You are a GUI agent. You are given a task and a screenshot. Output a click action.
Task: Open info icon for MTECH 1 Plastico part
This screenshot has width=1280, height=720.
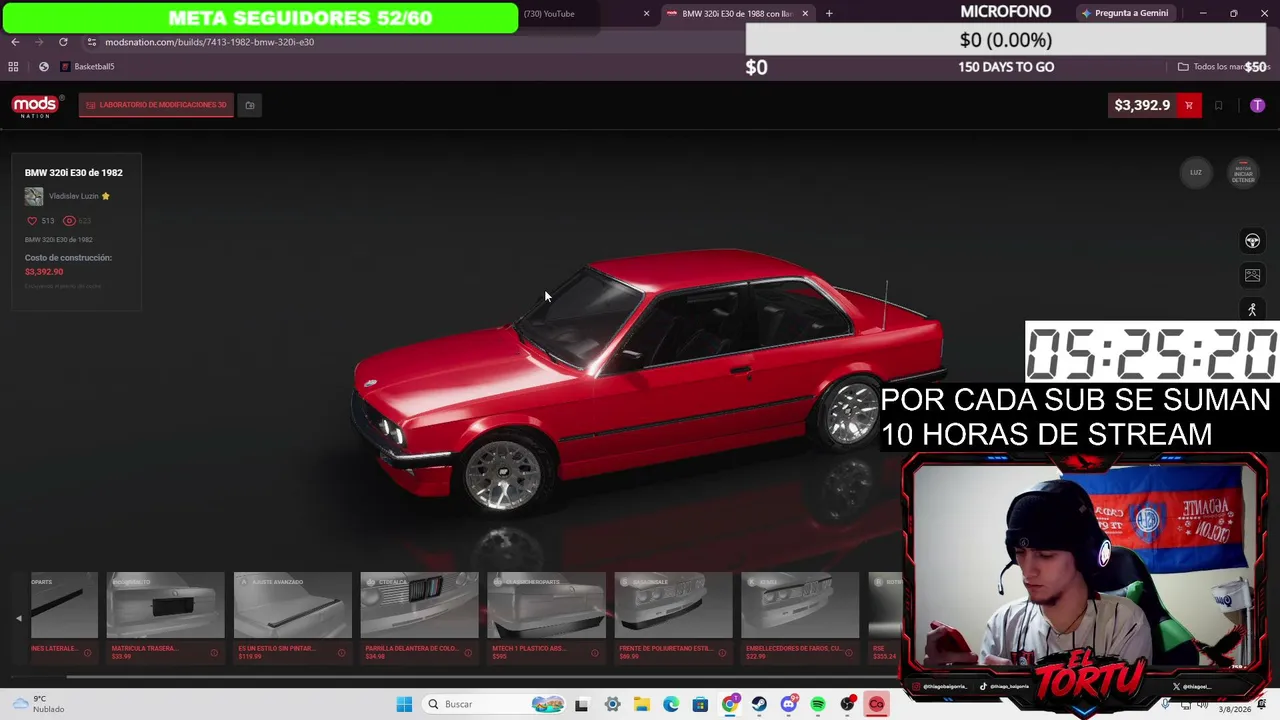coord(595,653)
